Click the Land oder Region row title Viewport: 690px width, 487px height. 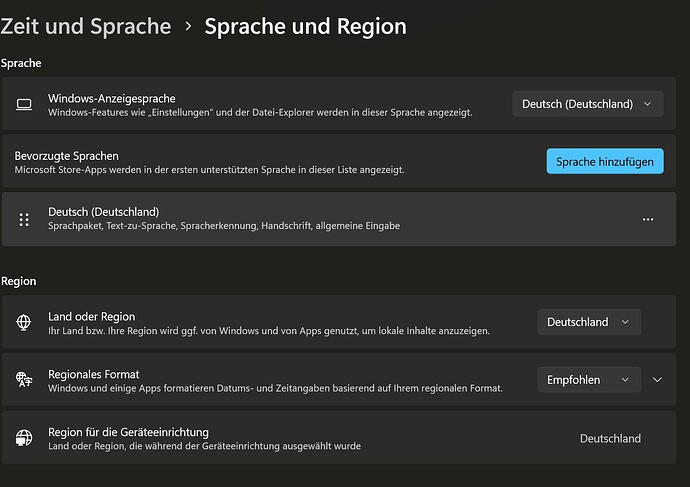92,316
